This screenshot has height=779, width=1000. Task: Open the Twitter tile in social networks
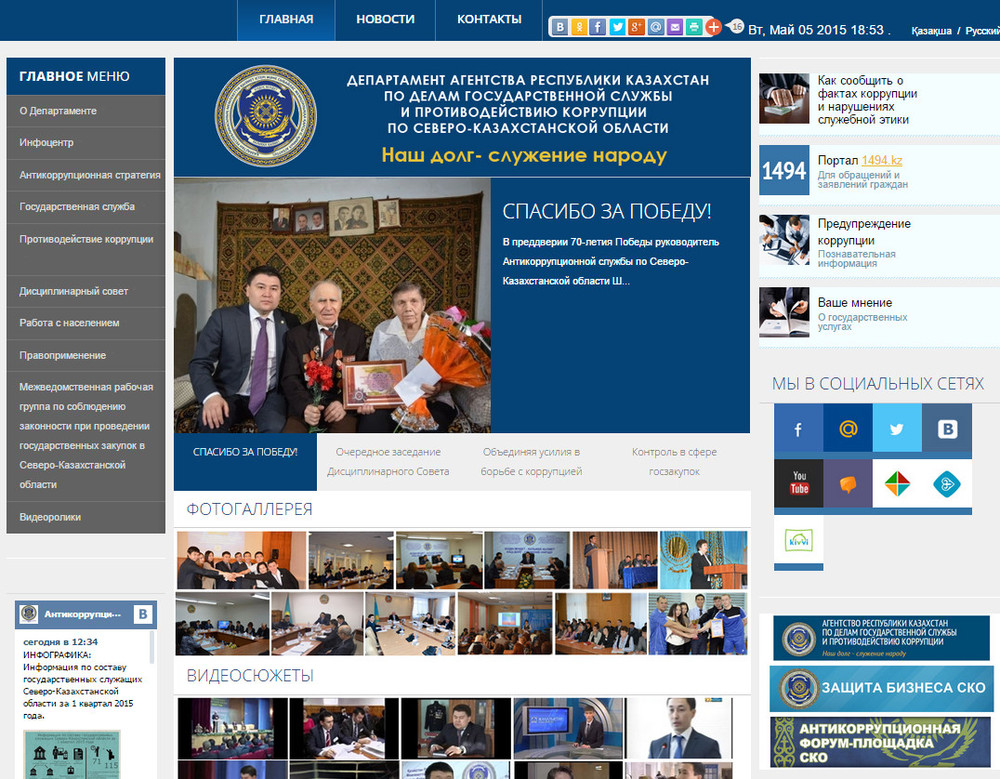(897, 429)
